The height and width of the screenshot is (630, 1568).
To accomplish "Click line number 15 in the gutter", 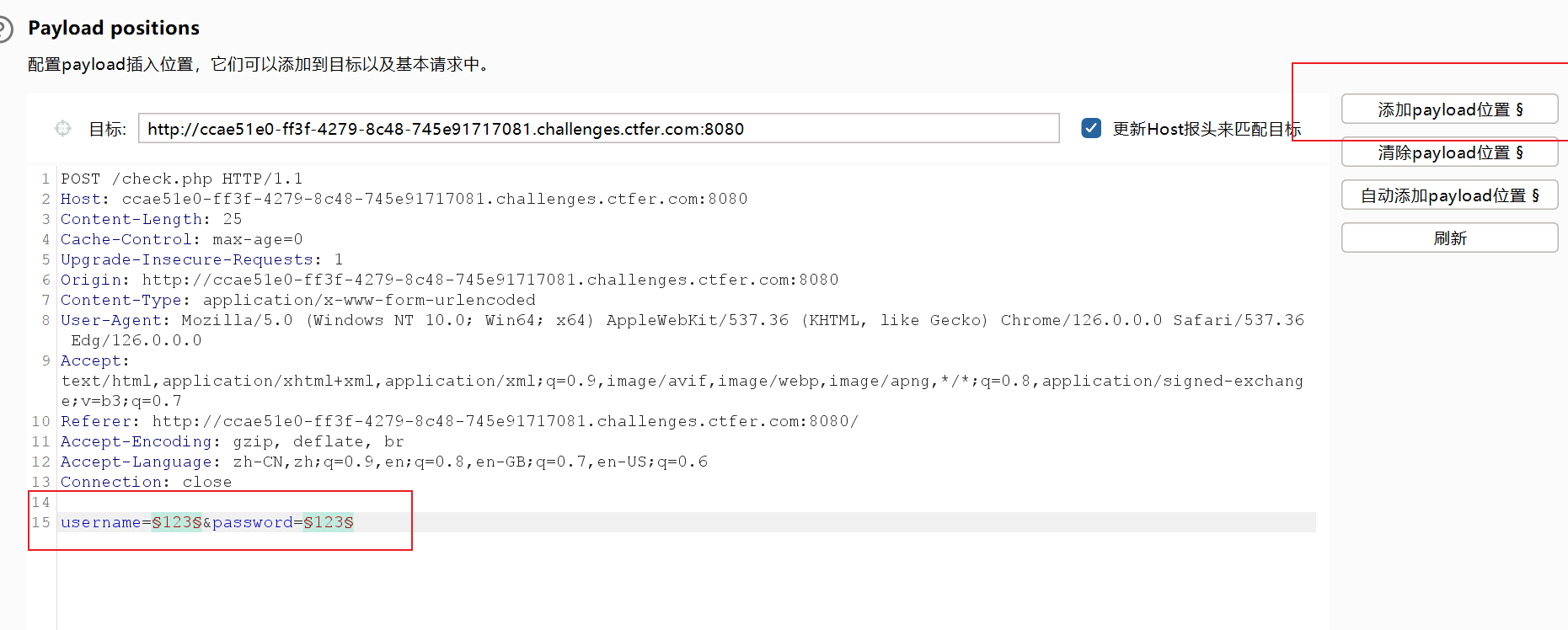I will pos(40,522).
